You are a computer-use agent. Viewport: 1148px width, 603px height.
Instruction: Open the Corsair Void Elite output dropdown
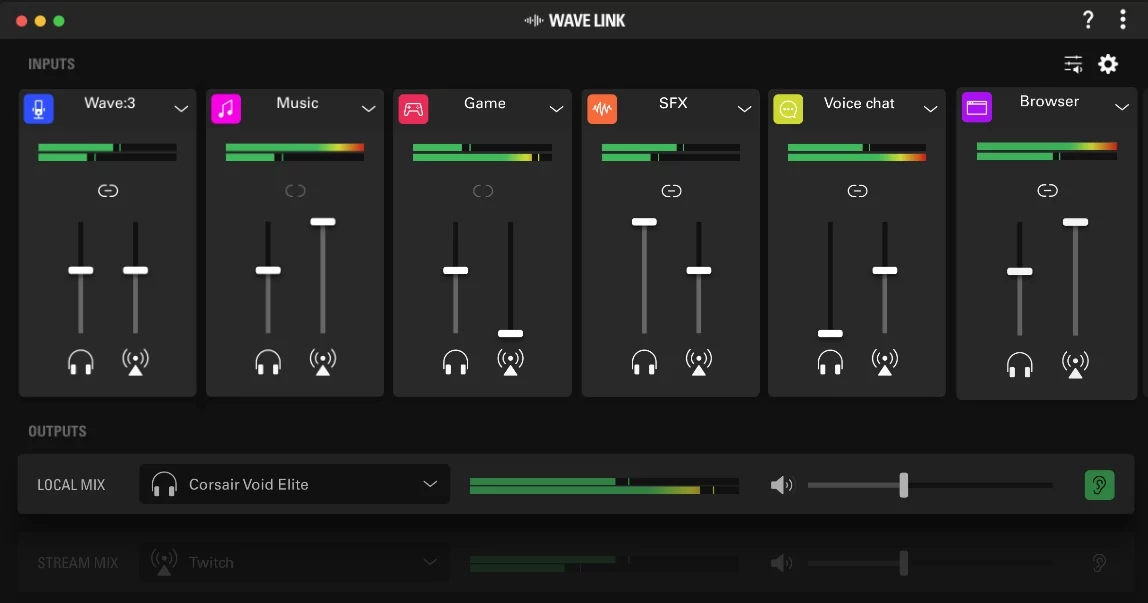(x=294, y=484)
